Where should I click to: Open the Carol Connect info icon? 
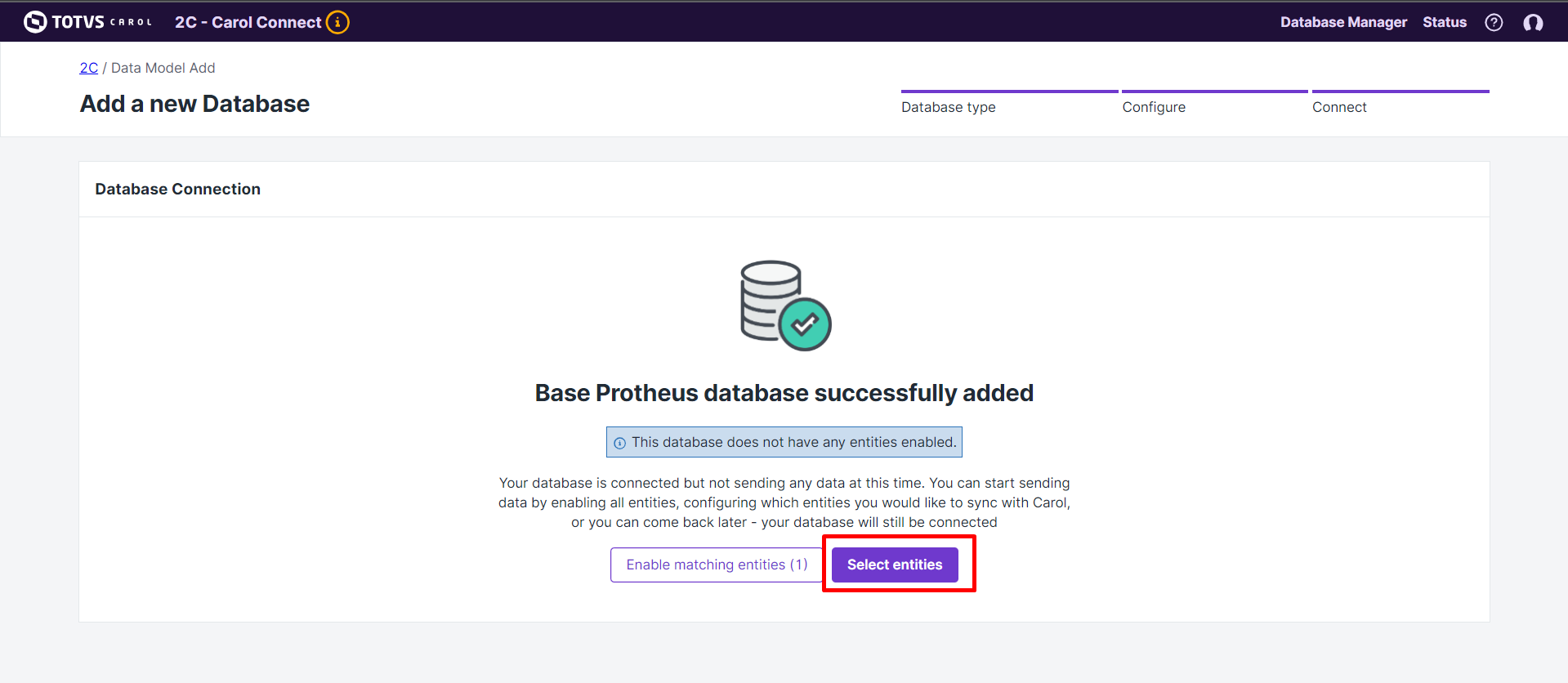337,22
